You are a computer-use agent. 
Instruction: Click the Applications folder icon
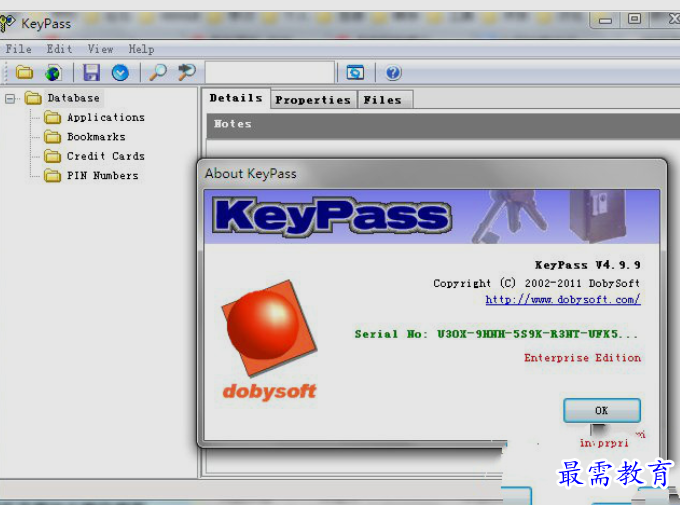tap(52, 117)
